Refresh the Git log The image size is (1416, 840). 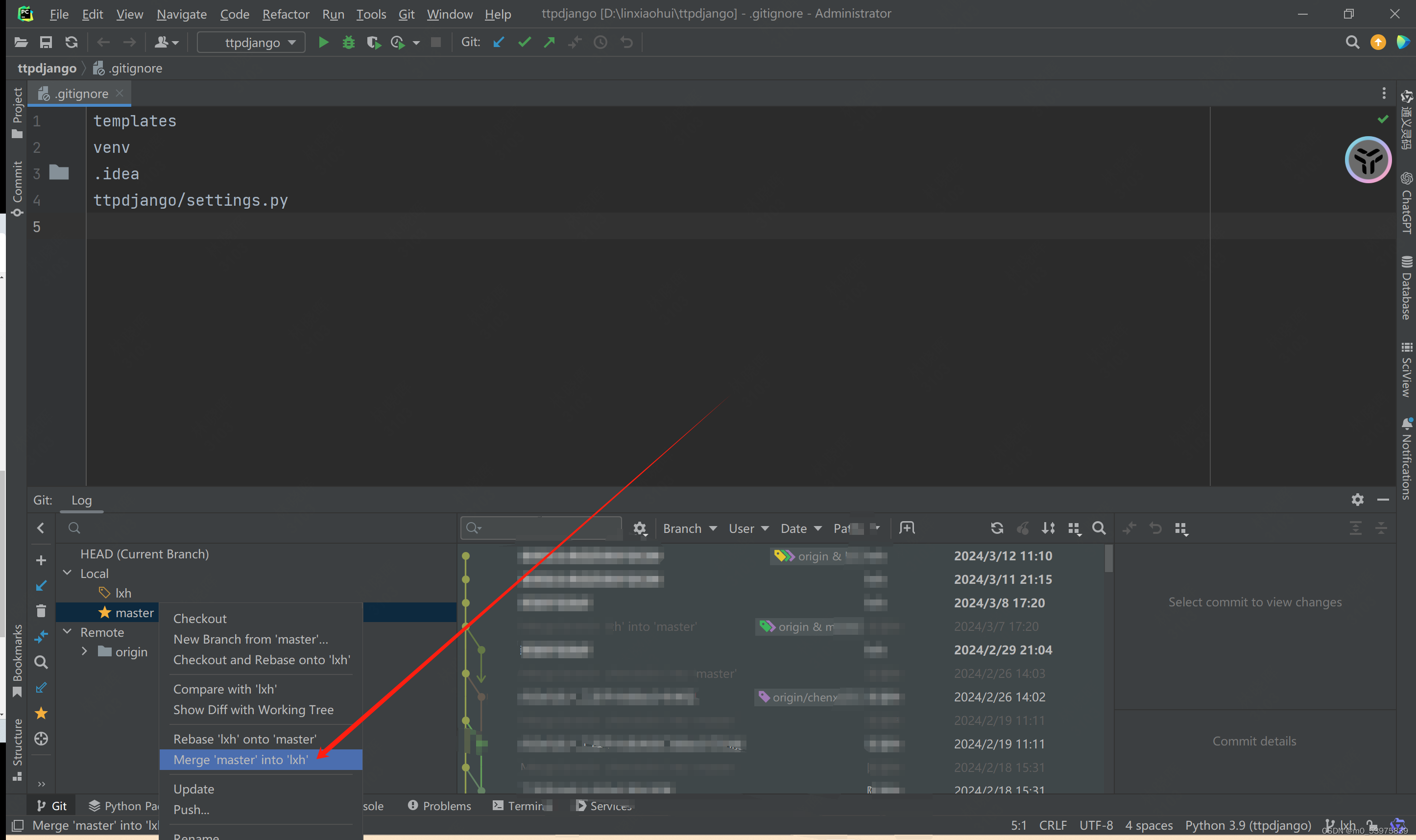(x=997, y=528)
